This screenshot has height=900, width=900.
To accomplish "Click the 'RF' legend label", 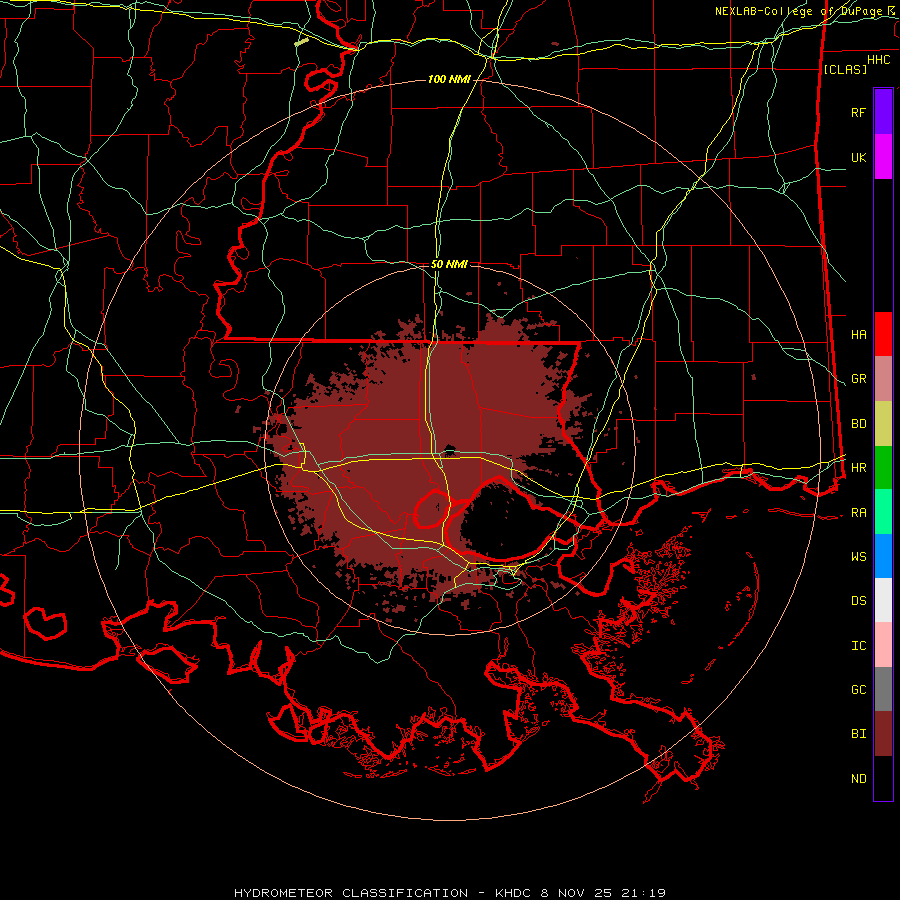I will pyautogui.click(x=858, y=112).
